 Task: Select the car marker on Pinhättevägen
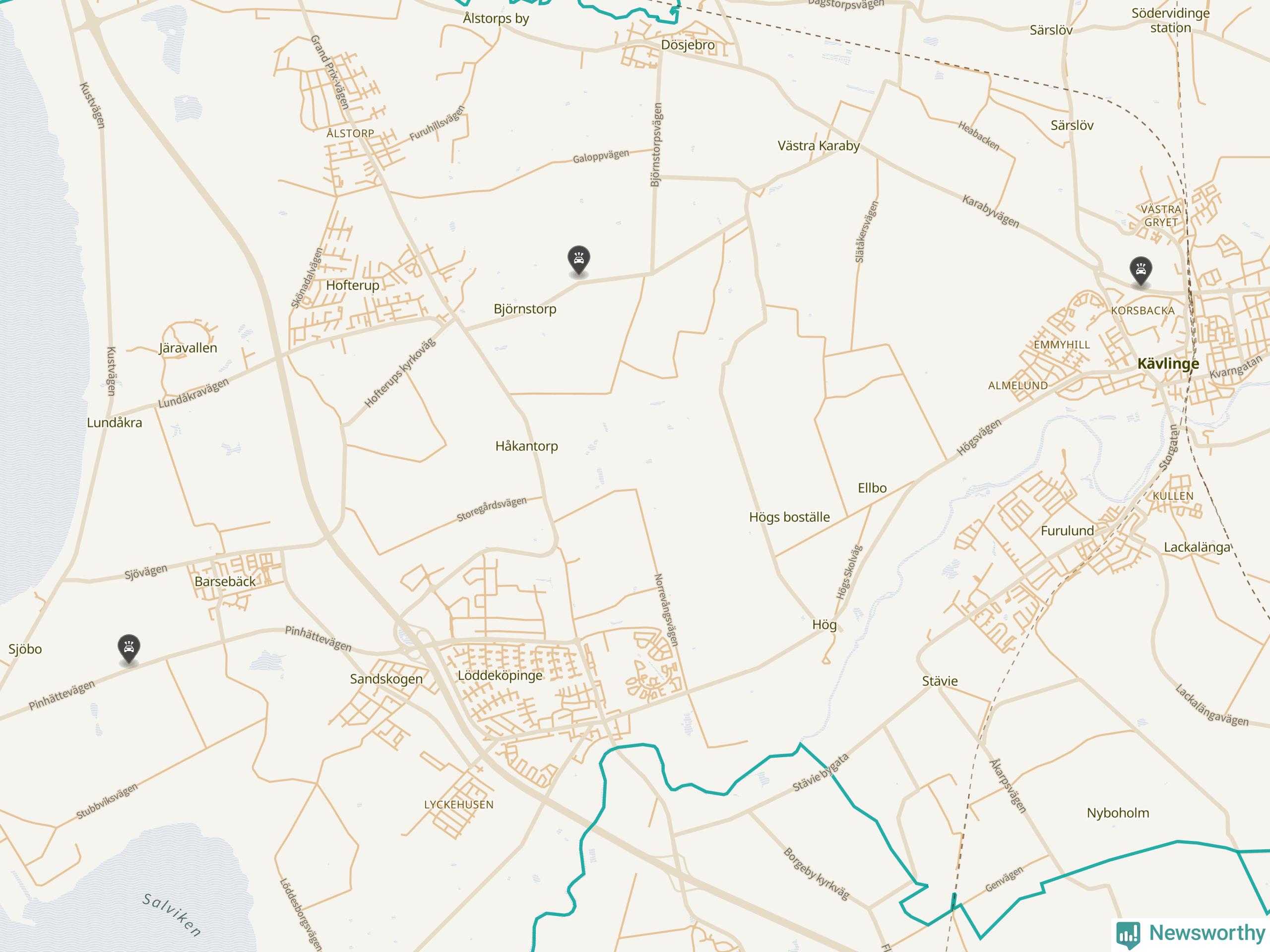[x=129, y=650]
